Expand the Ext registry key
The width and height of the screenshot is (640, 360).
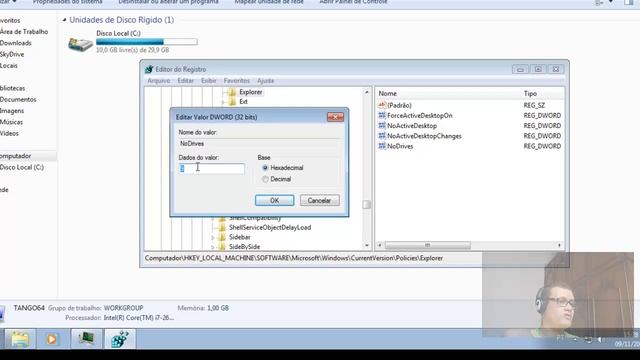[x=223, y=102]
